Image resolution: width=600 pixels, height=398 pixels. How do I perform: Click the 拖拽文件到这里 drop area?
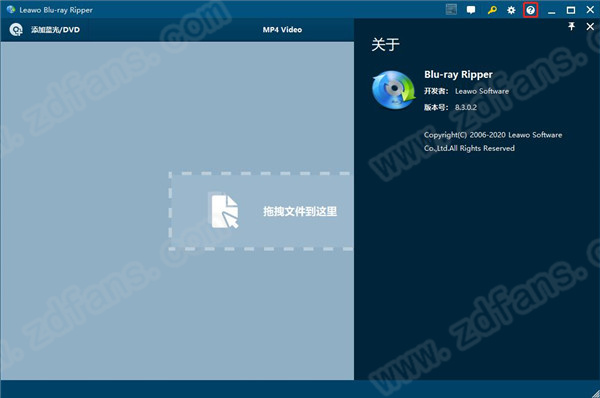click(261, 211)
